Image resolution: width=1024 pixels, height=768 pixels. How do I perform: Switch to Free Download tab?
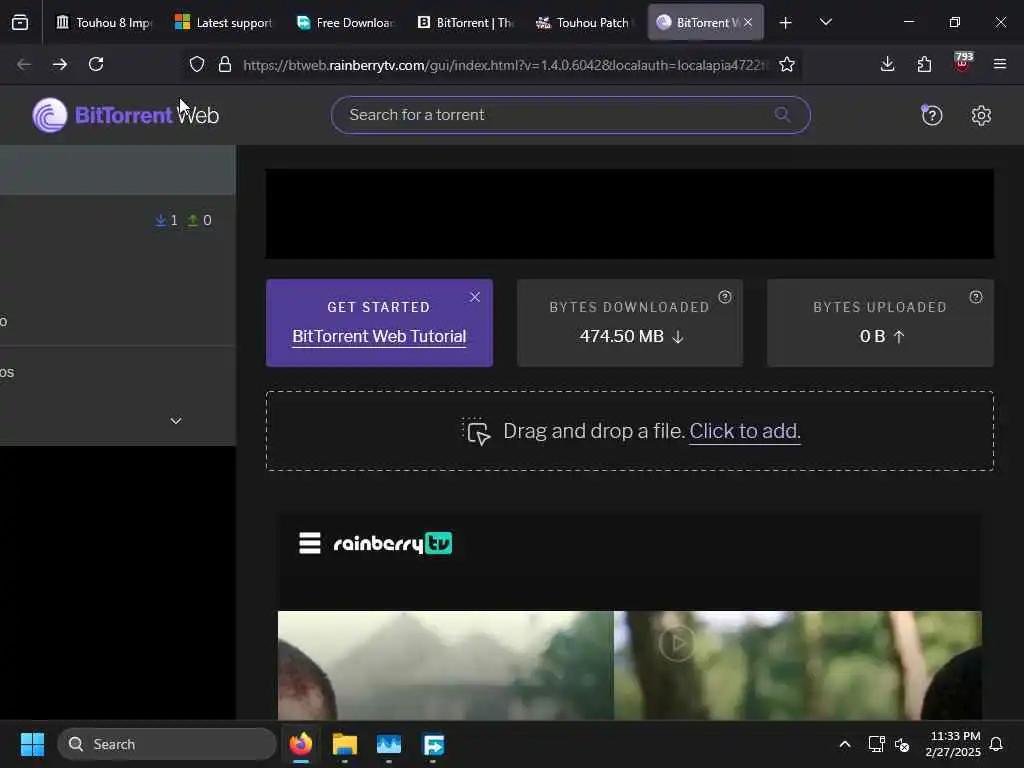coord(345,22)
